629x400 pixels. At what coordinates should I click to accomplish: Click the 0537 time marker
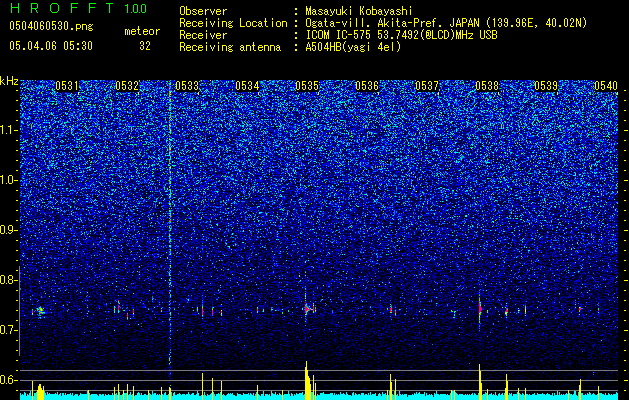coord(427,86)
